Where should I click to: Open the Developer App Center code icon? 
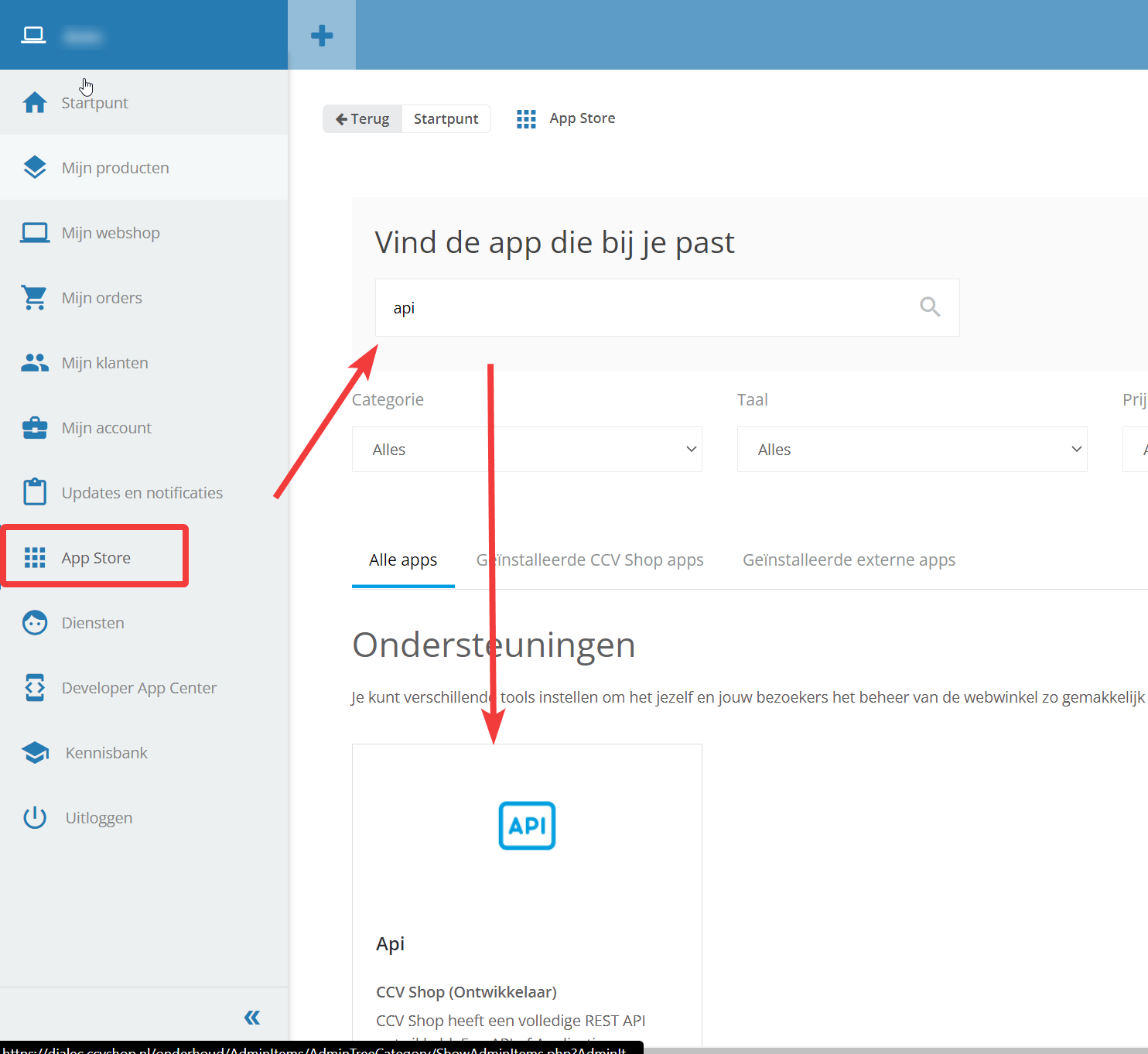35,687
